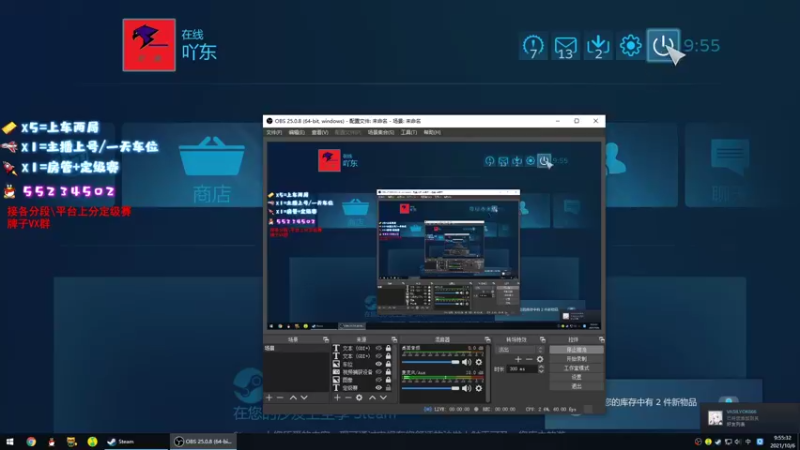
Task: Toggle lock on first text source
Action: pyautogui.click(x=388, y=348)
